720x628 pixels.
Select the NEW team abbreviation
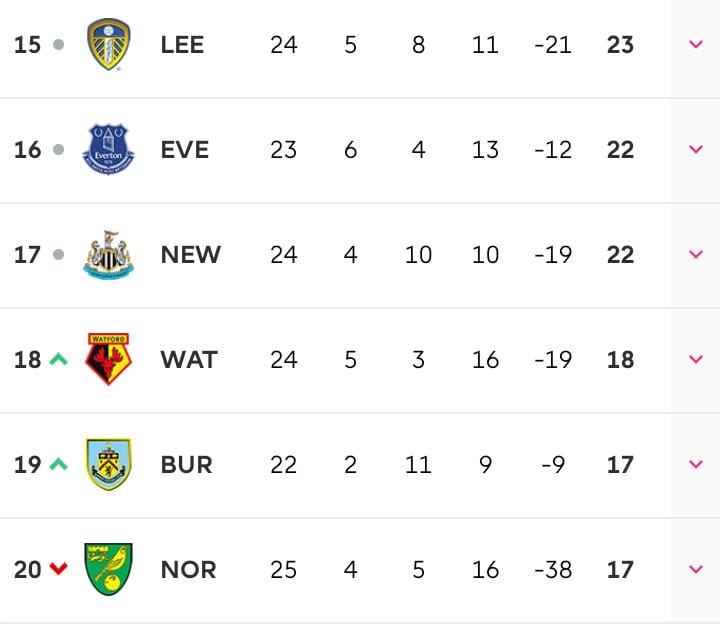(190, 255)
